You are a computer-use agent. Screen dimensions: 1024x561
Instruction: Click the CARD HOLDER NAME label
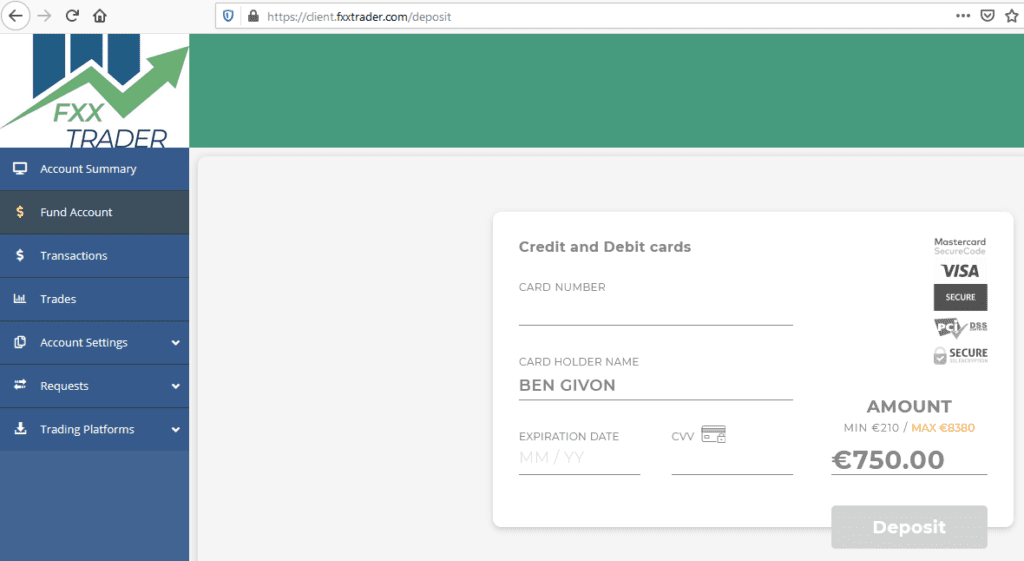click(x=579, y=362)
